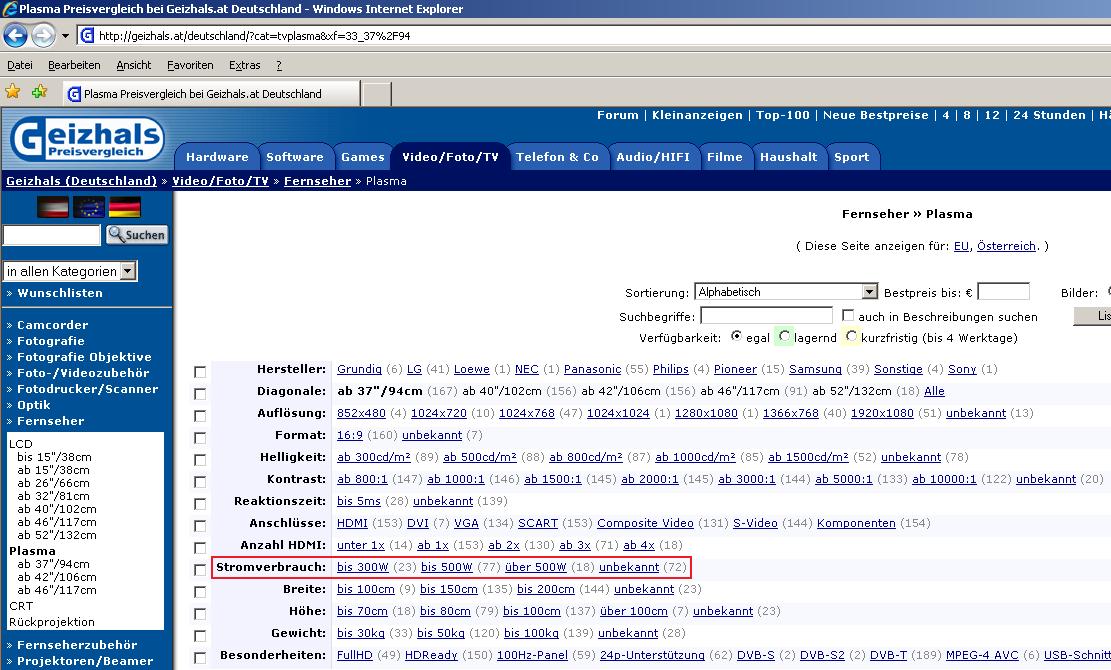Image resolution: width=1111 pixels, height=670 pixels.
Task: Click the open Plasma Preisvergleich browser tab
Action: click(211, 93)
